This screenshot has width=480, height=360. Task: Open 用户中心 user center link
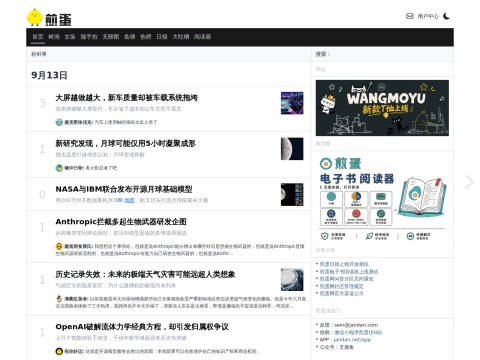428,16
